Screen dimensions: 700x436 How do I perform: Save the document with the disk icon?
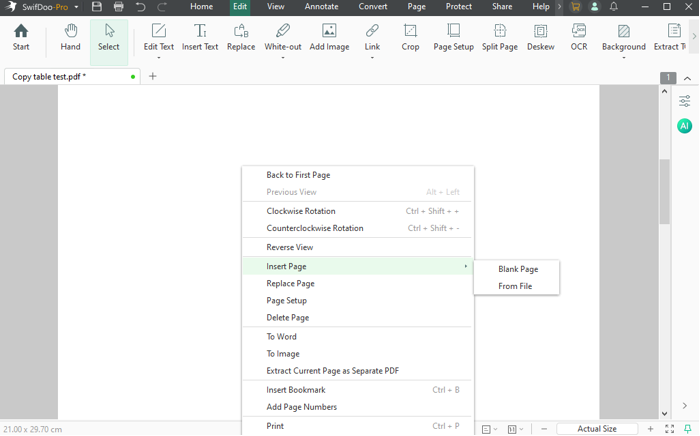tap(97, 7)
